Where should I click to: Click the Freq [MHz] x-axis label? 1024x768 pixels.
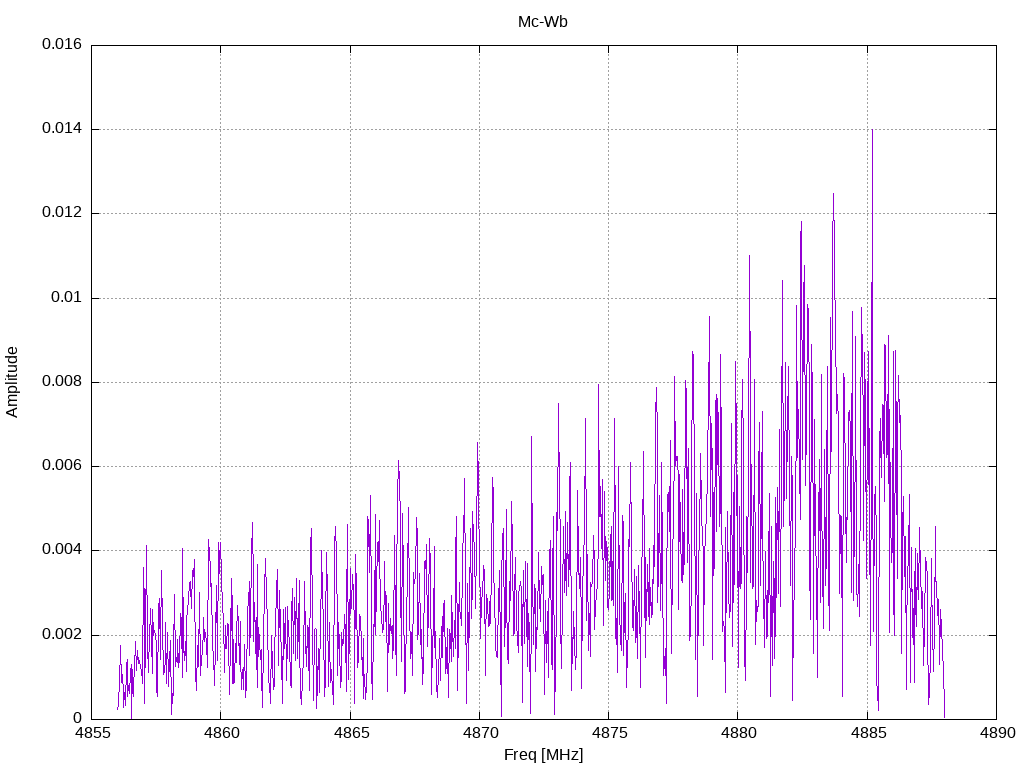coord(543,755)
